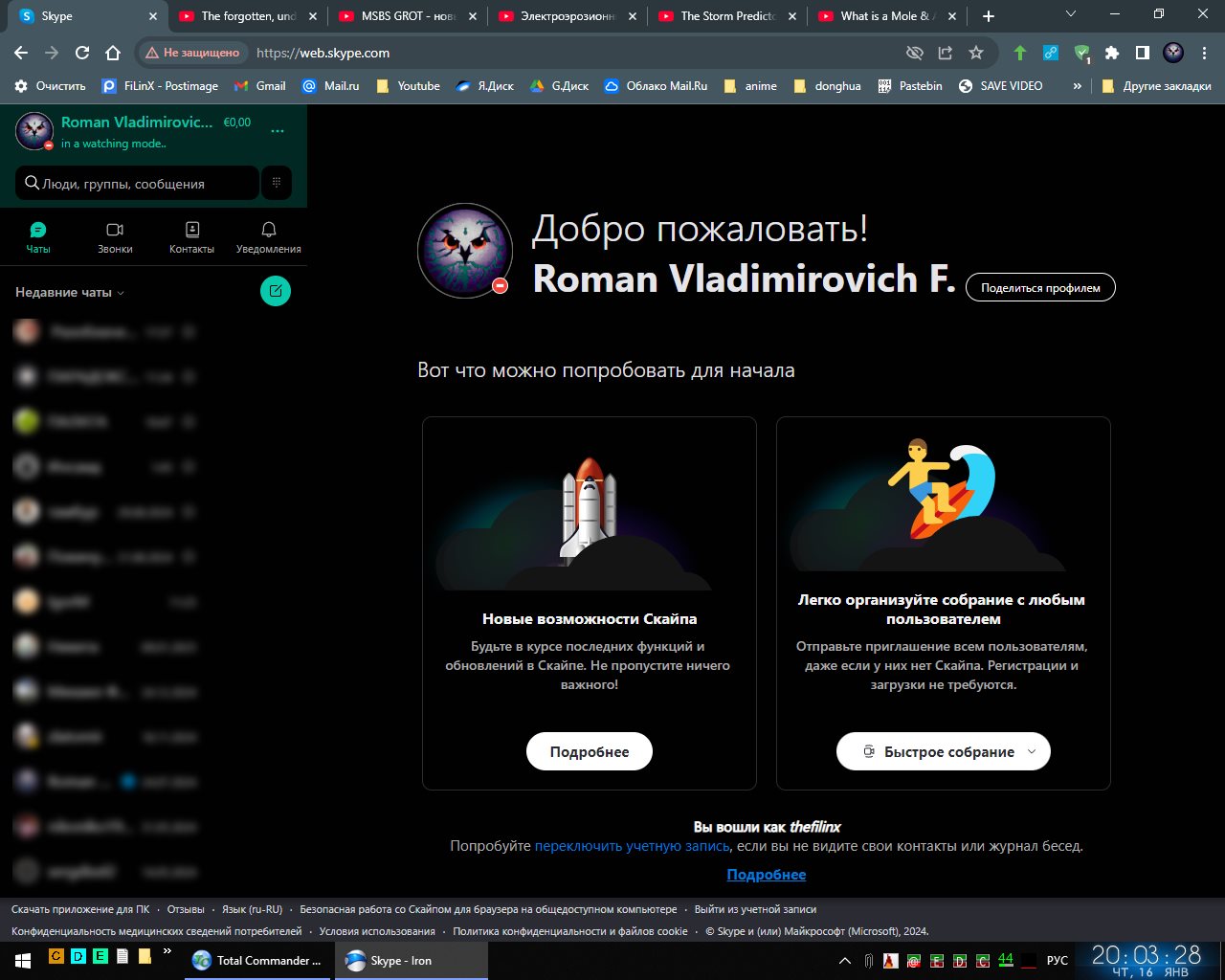Image resolution: width=1225 pixels, height=980 pixels.
Task: Click the Язык (ru-RU) footer link
Action: pos(252,909)
